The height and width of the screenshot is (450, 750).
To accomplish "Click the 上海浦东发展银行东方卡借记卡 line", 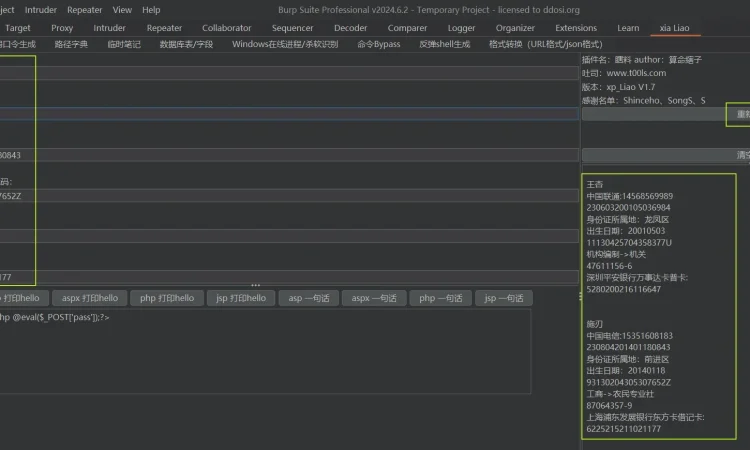I will pyautogui.click(x=645, y=417).
